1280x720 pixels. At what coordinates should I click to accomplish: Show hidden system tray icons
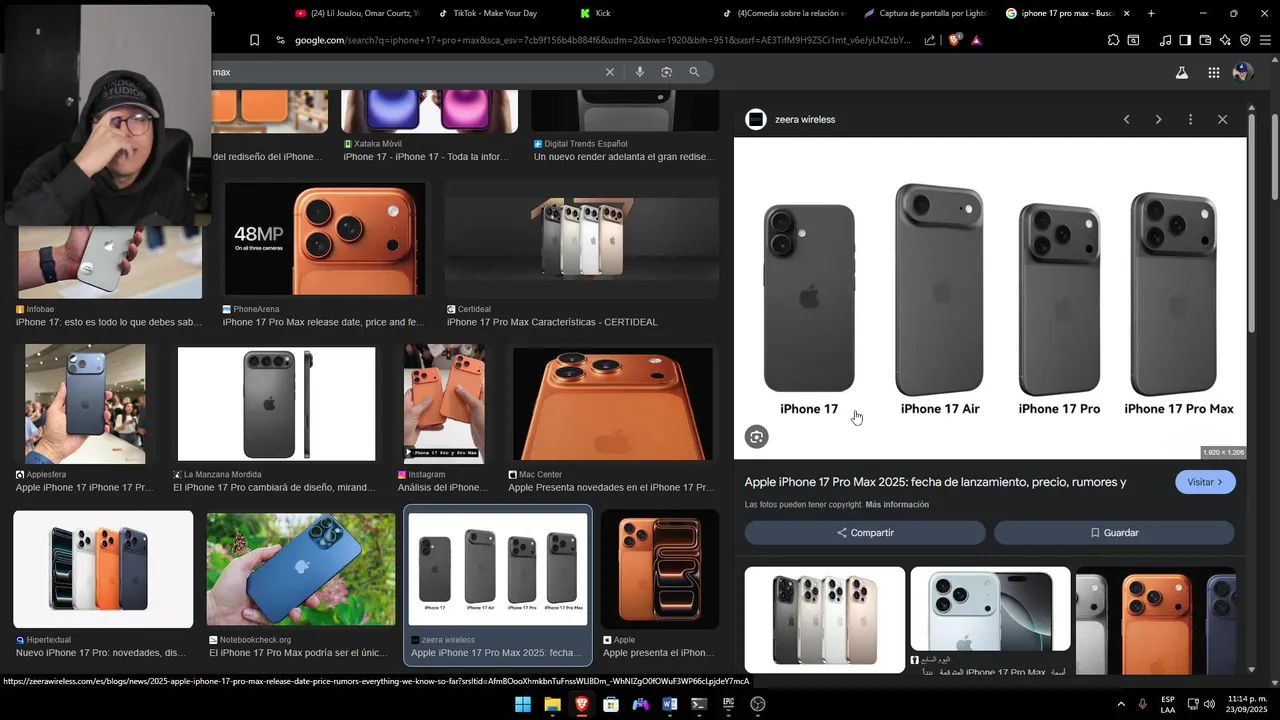(x=1121, y=704)
